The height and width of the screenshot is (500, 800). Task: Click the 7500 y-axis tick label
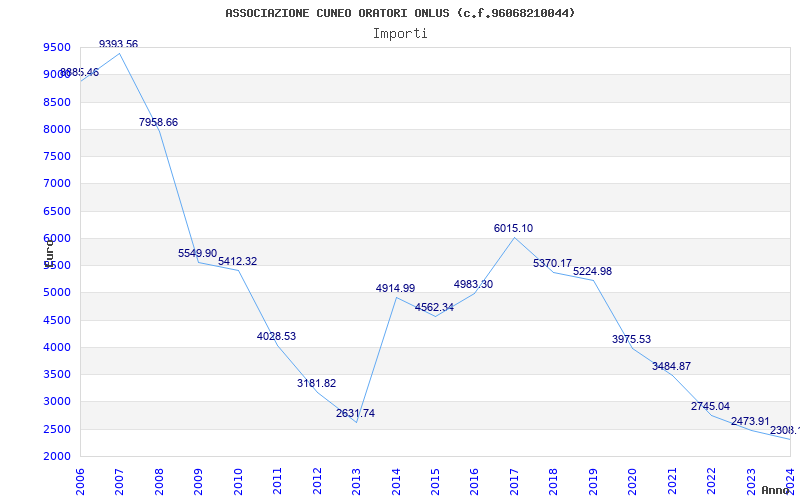57,157
